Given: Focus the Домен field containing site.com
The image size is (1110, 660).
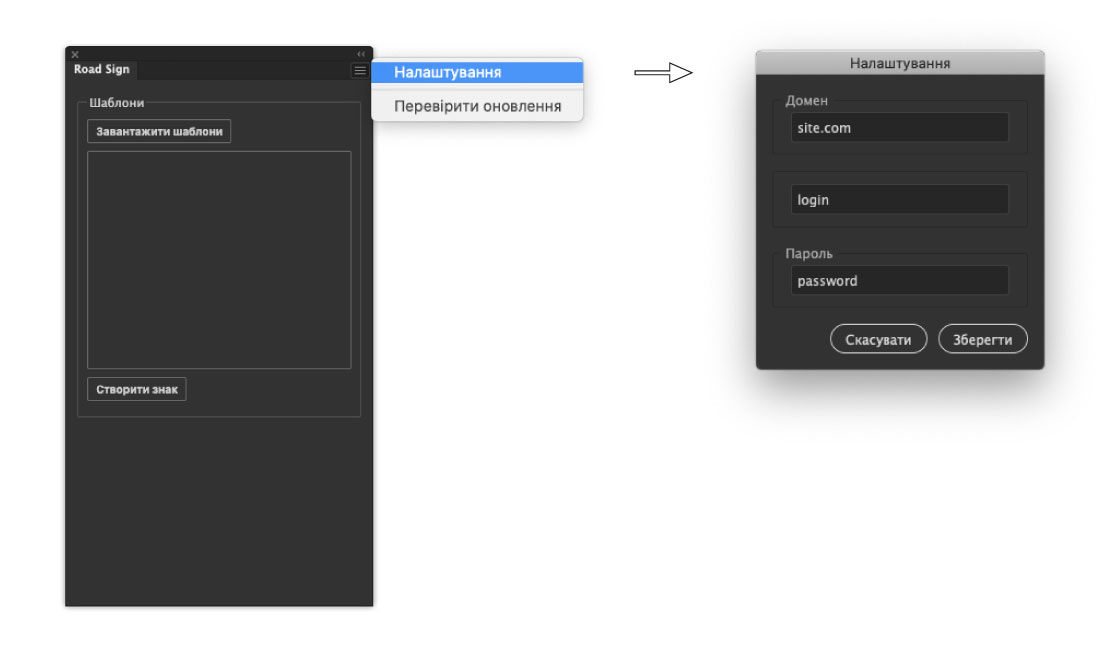Looking at the screenshot, I should point(899,128).
